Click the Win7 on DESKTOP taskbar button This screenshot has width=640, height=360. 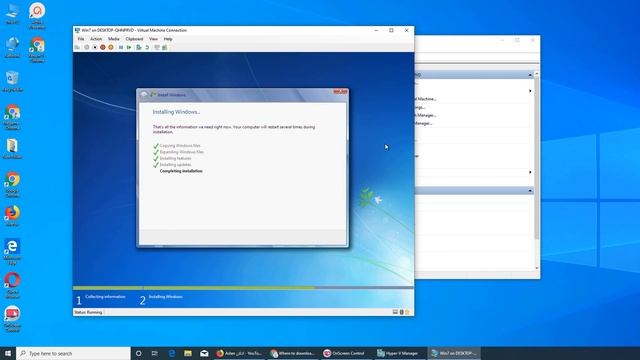click(x=454, y=353)
